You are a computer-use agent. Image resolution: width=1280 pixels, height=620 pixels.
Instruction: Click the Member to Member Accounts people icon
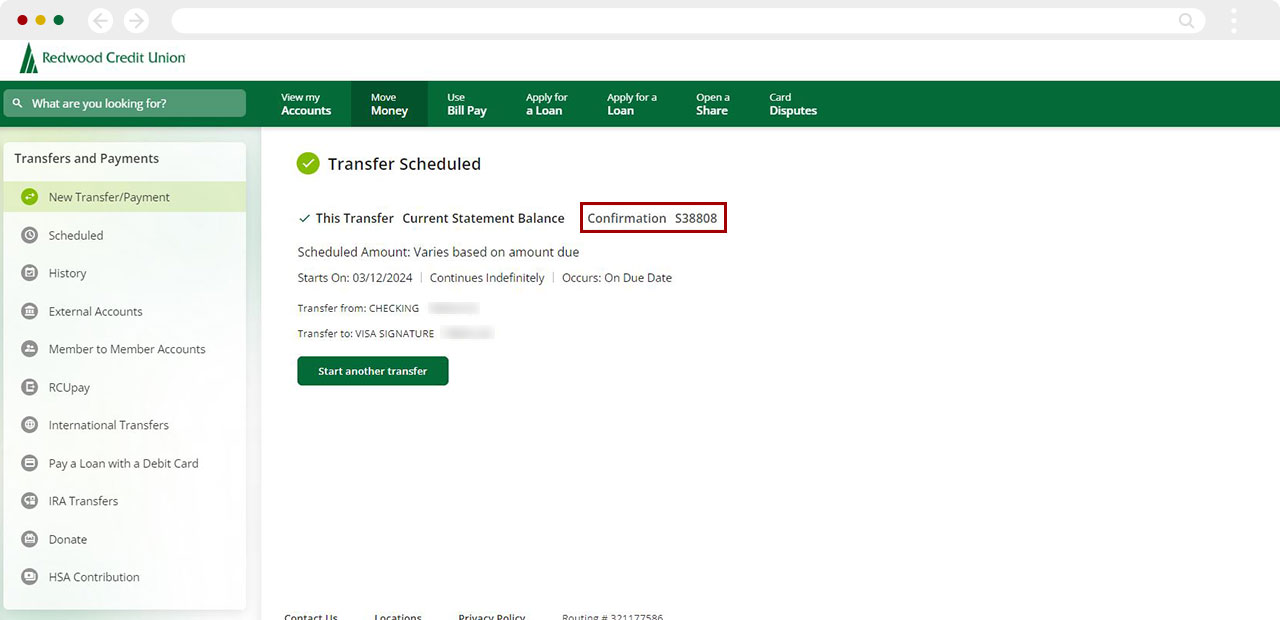pos(29,349)
